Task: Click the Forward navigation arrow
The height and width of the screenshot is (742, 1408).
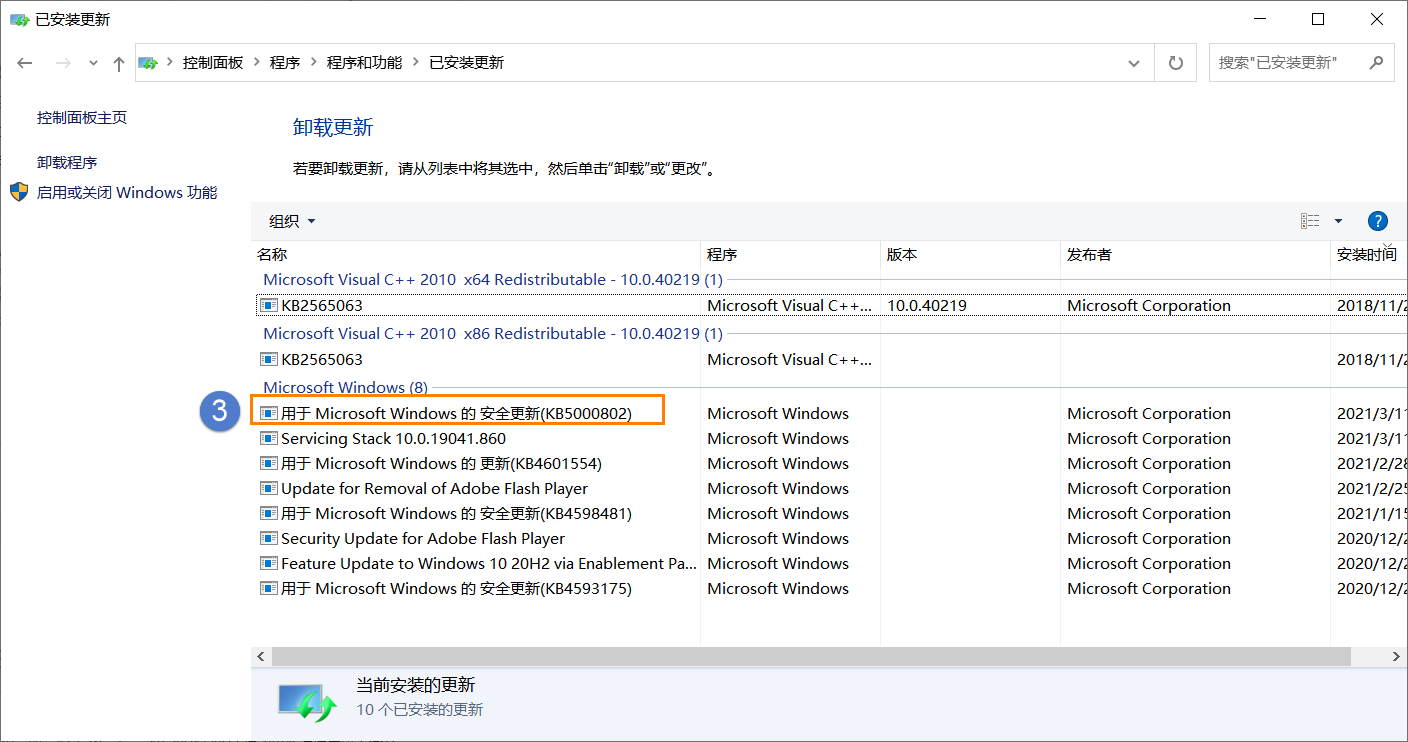Action: pyautogui.click(x=63, y=63)
